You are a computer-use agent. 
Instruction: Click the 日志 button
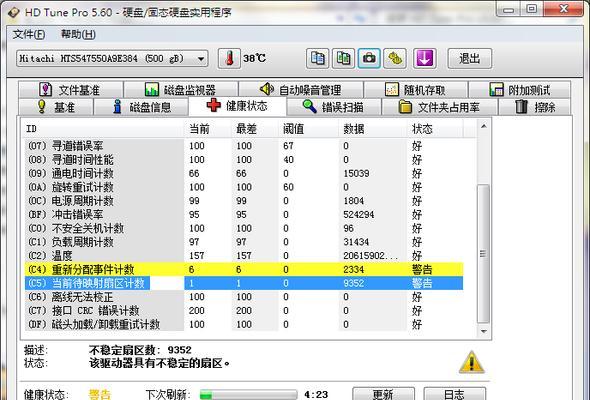pyautogui.click(x=454, y=394)
